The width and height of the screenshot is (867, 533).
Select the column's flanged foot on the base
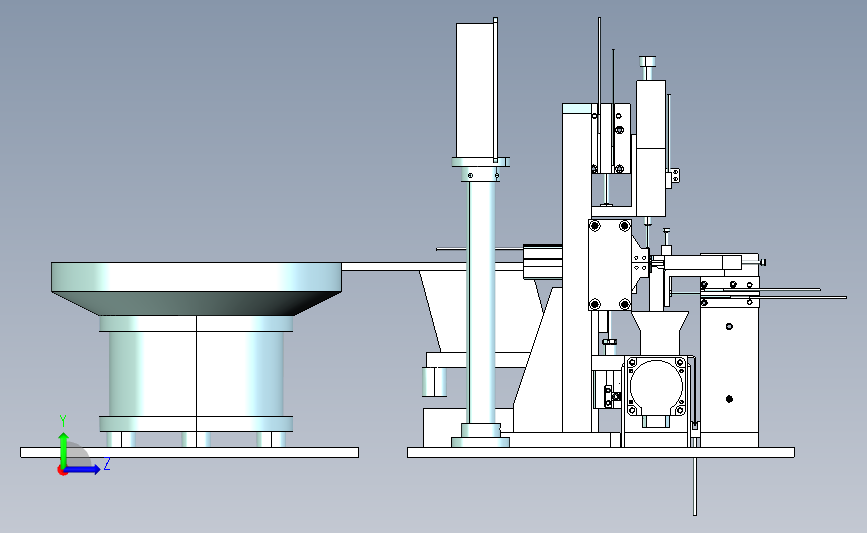click(480, 435)
